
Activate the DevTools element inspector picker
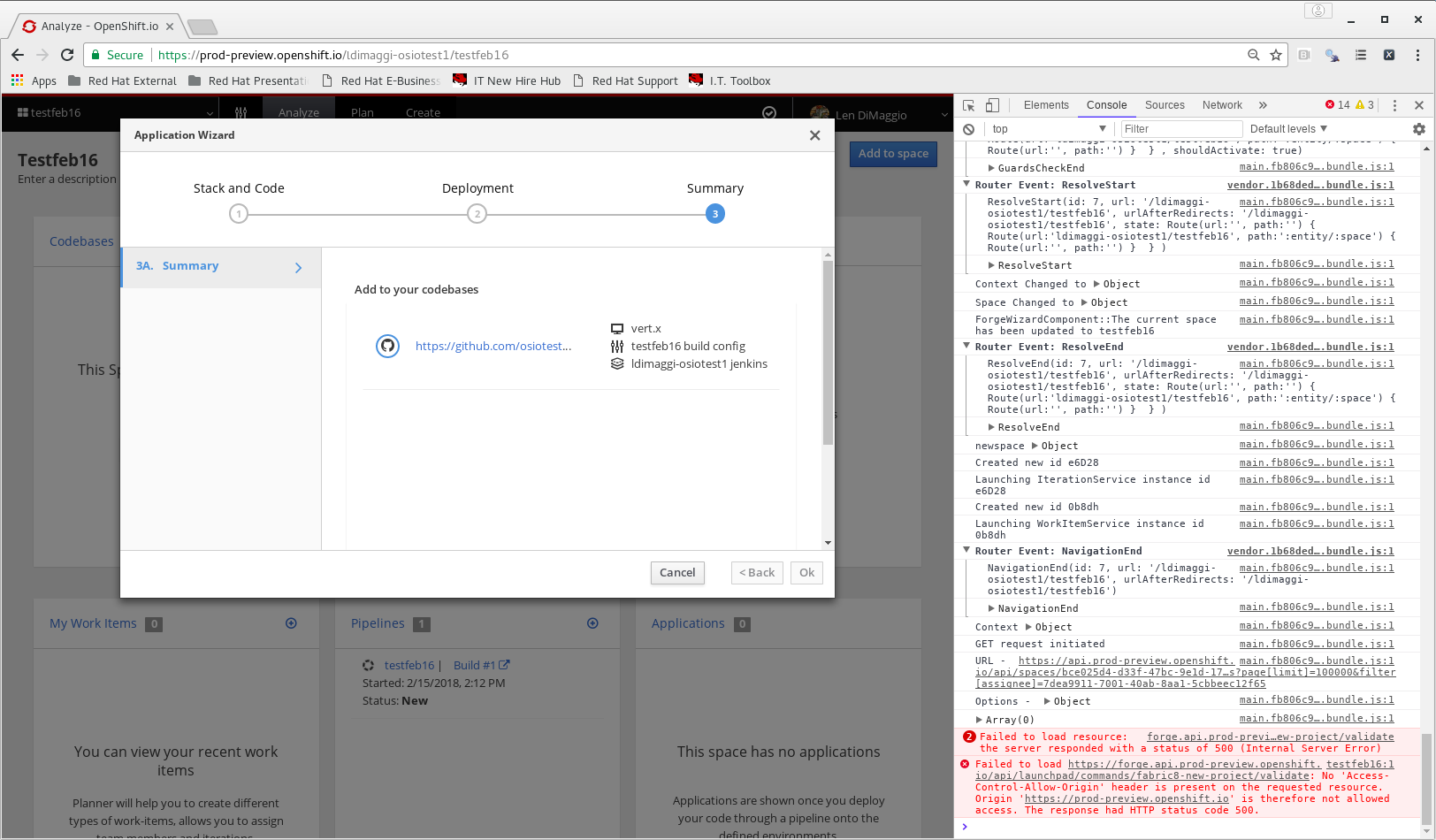(x=969, y=104)
